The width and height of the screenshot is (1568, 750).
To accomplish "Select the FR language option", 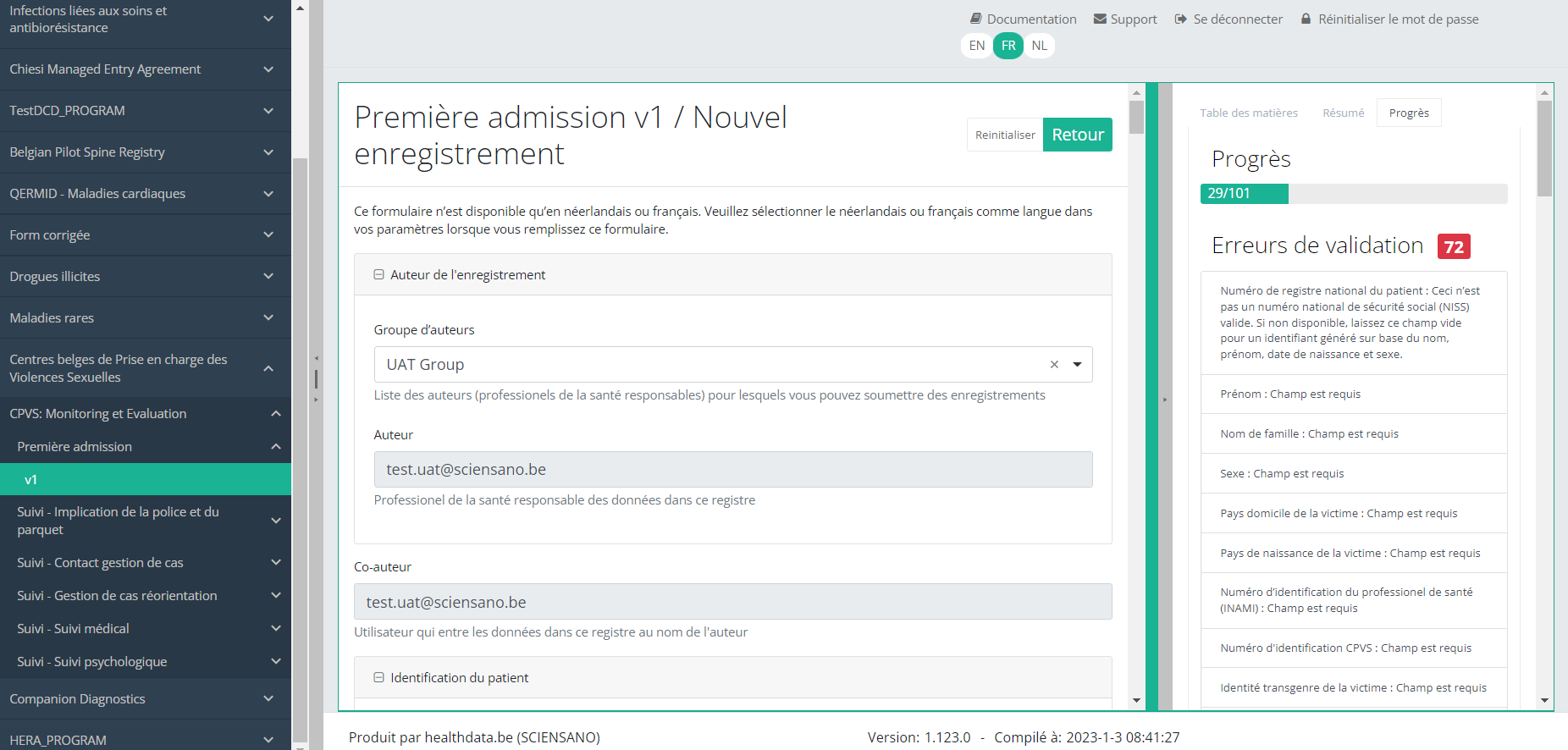I will point(1008,46).
